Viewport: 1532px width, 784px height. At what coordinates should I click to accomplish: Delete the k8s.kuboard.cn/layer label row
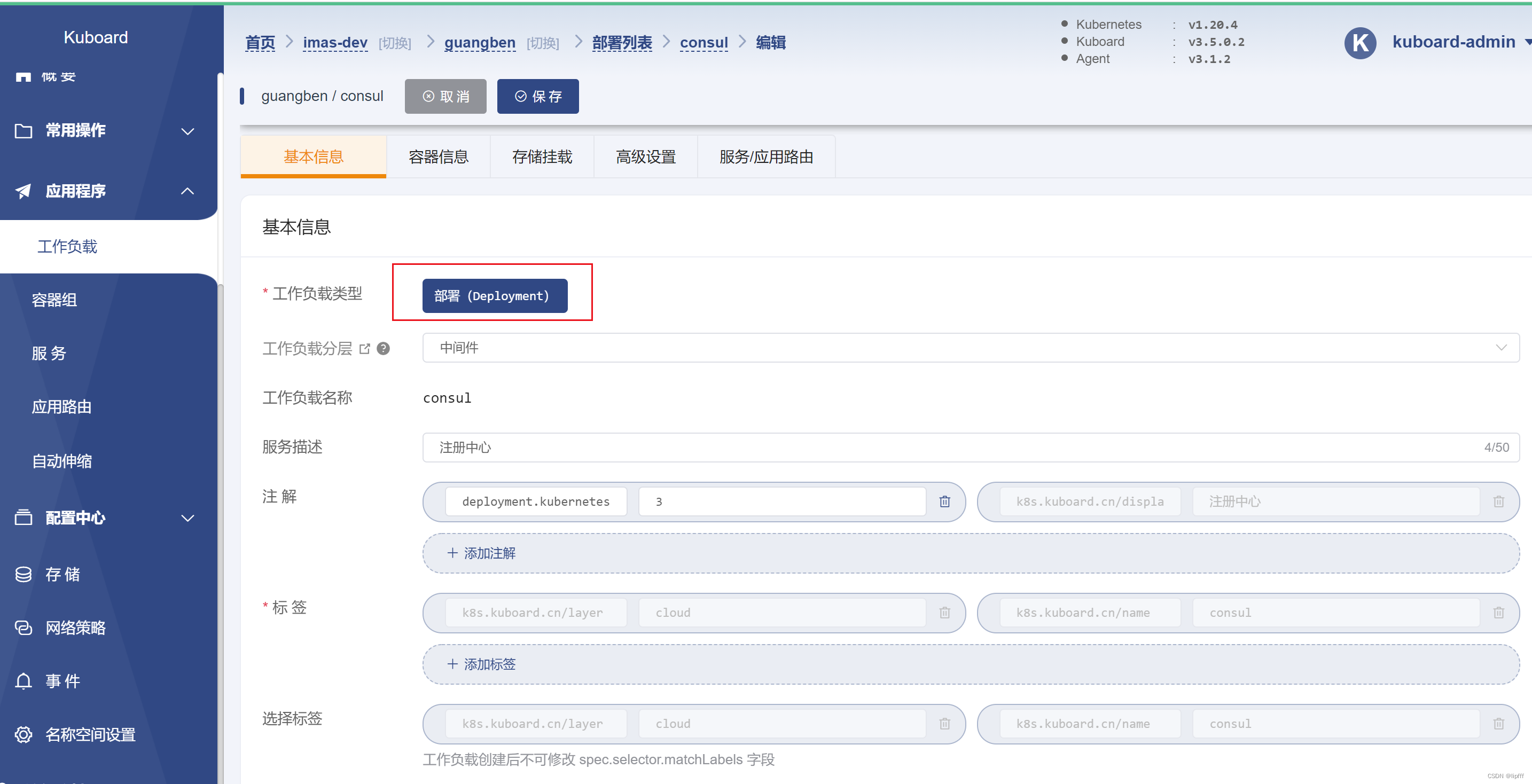pyautogui.click(x=944, y=613)
